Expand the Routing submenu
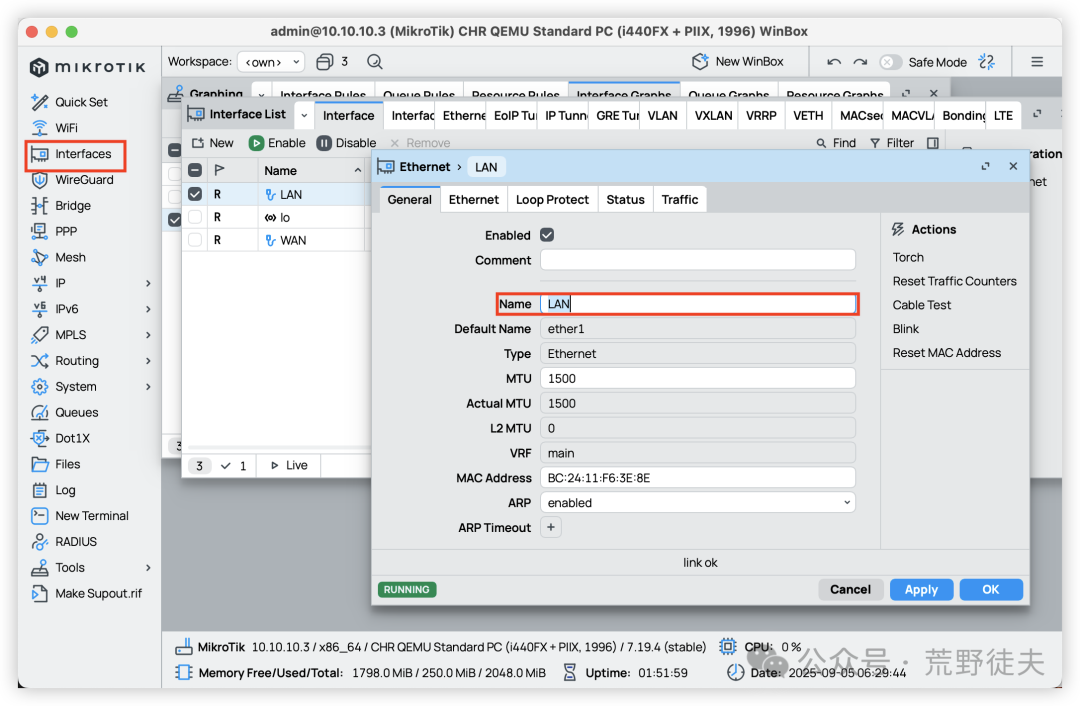1080x706 pixels. pos(148,361)
